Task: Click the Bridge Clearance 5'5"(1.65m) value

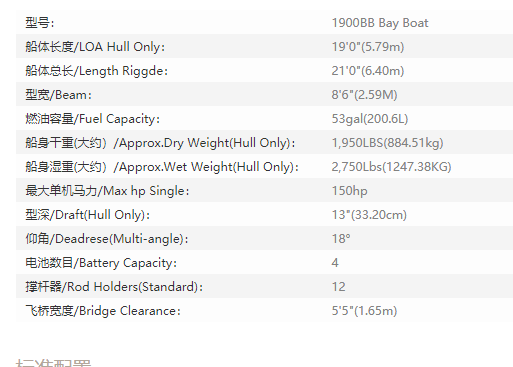Action: (364, 311)
